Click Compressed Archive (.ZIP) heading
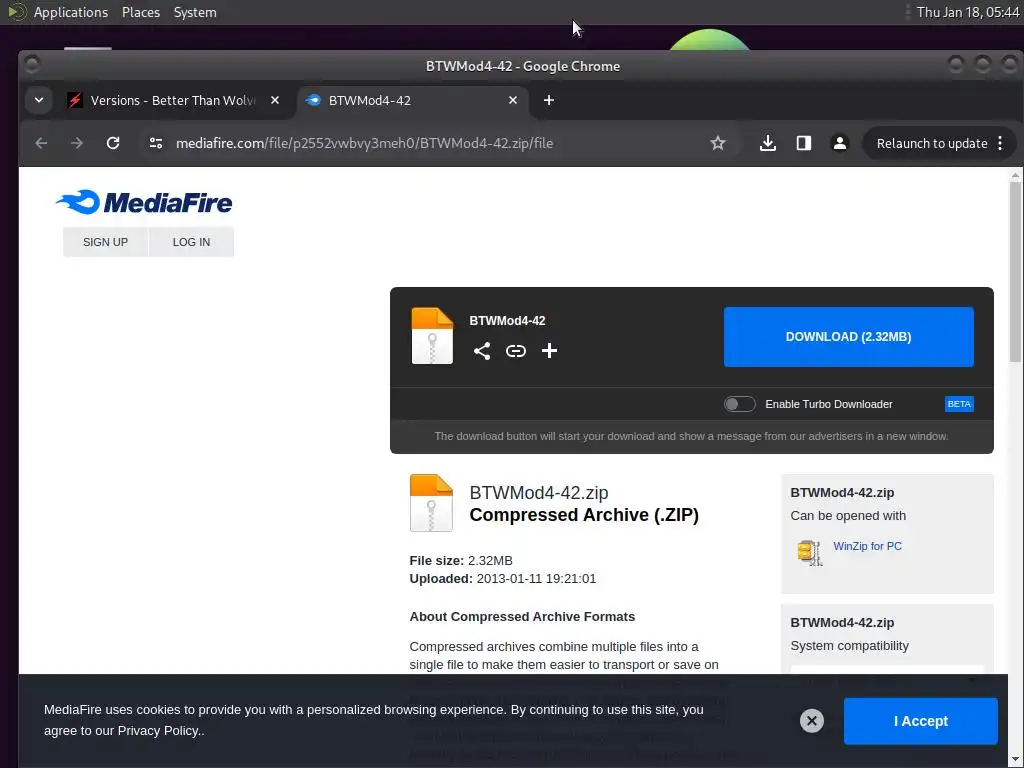This screenshot has height=768, width=1024. [x=584, y=515]
